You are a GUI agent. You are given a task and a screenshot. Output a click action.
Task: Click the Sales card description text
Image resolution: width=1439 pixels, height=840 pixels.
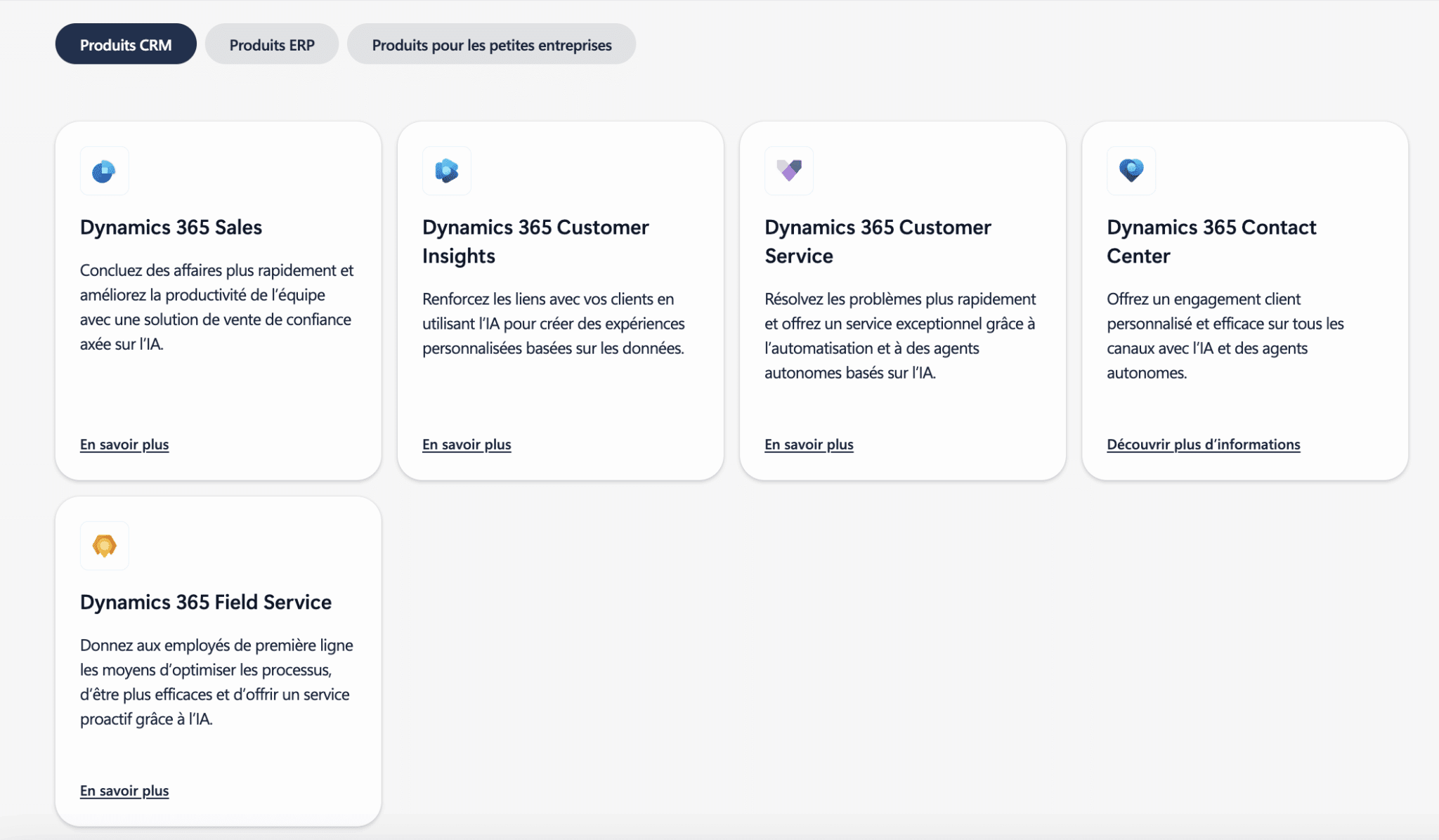pos(216,307)
